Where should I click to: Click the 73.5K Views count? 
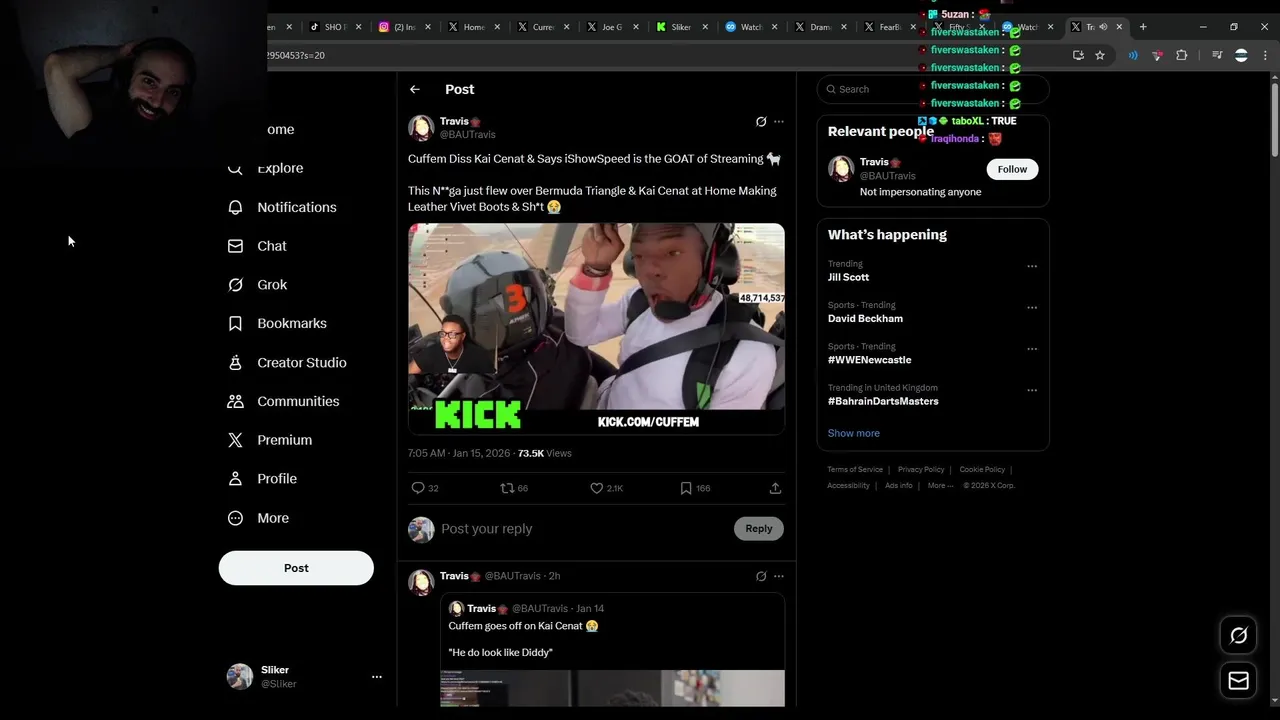(545, 453)
